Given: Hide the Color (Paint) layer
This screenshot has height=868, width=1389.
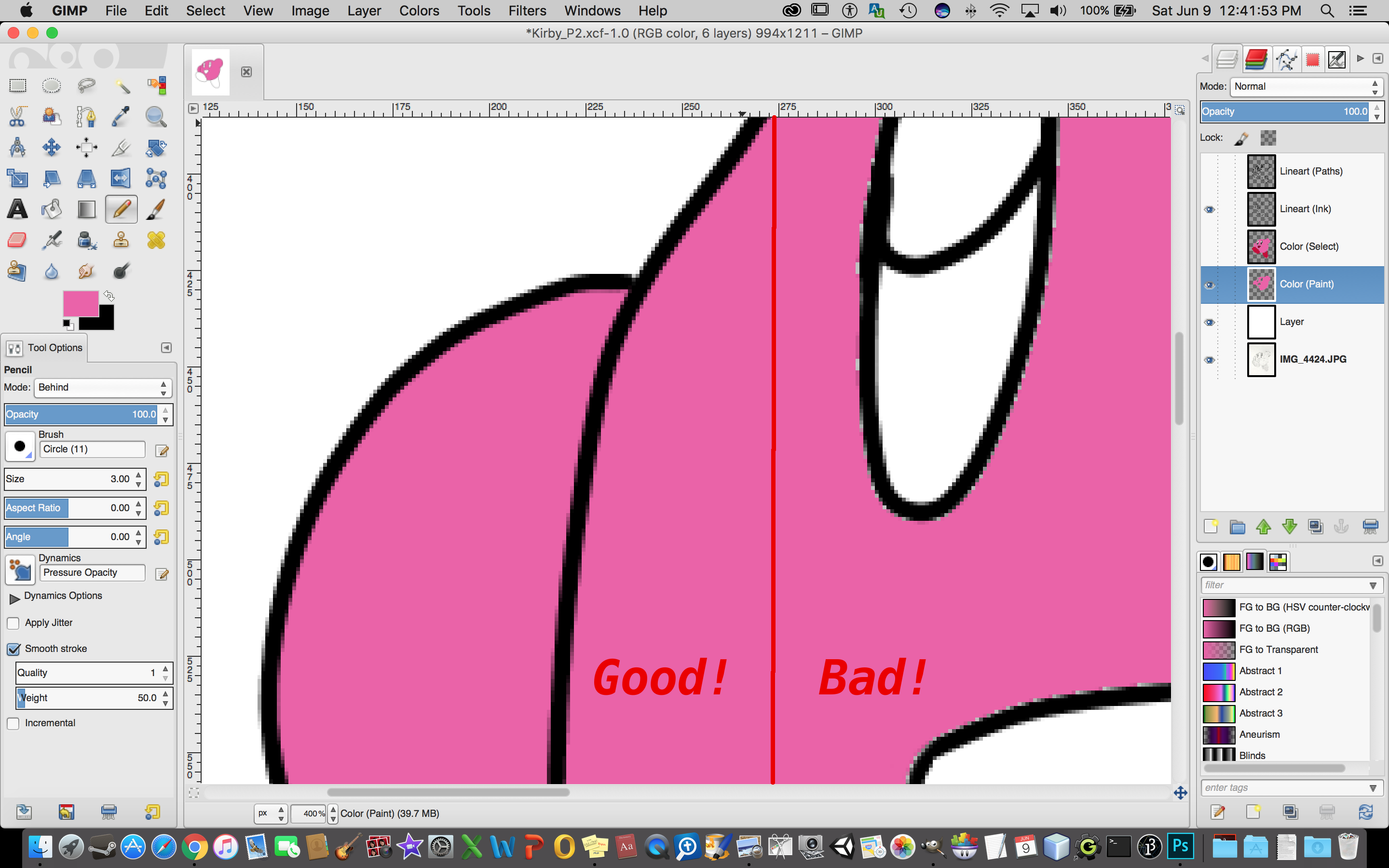Looking at the screenshot, I should [1210, 285].
